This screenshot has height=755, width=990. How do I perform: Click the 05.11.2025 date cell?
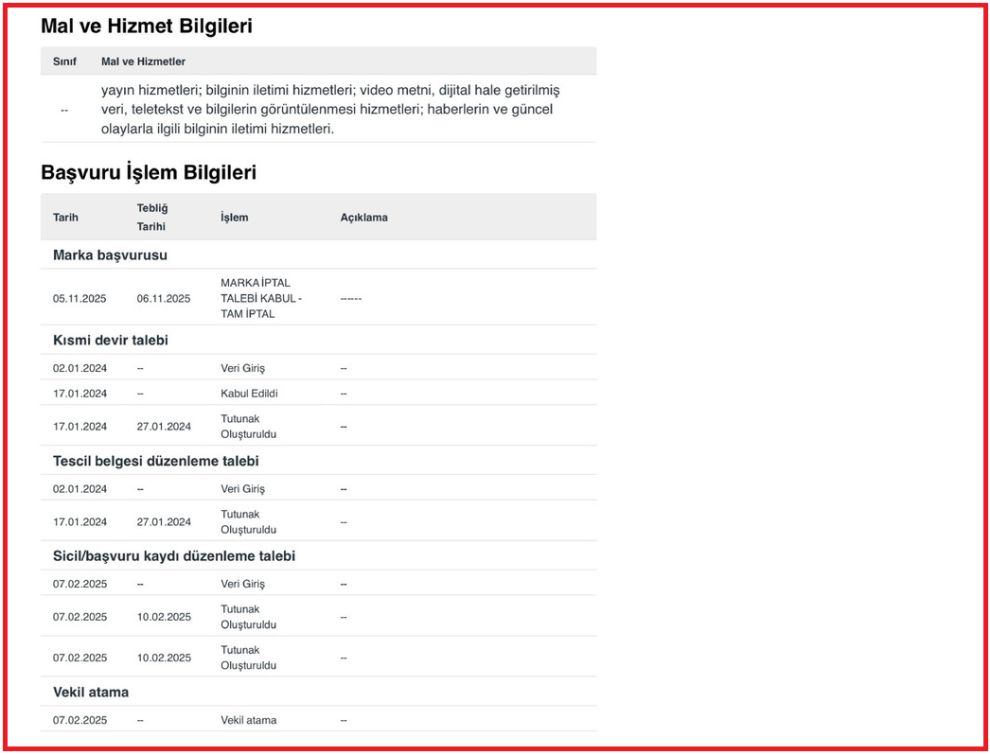(x=80, y=298)
